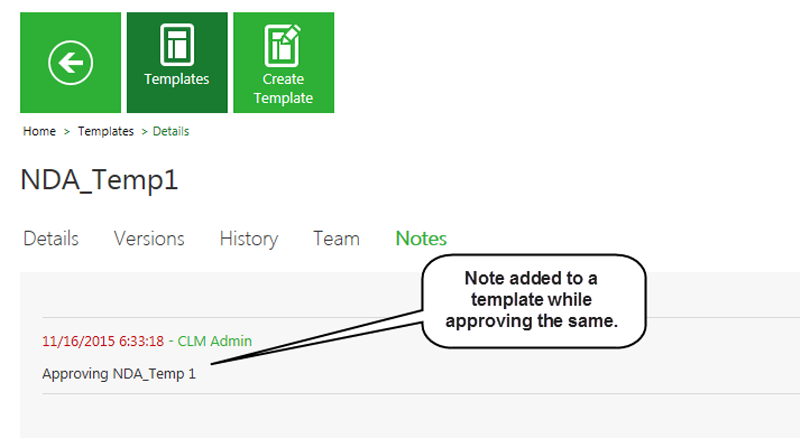This screenshot has width=800, height=438.
Task: Click the first '>' separator after Home
Action: (x=67, y=131)
